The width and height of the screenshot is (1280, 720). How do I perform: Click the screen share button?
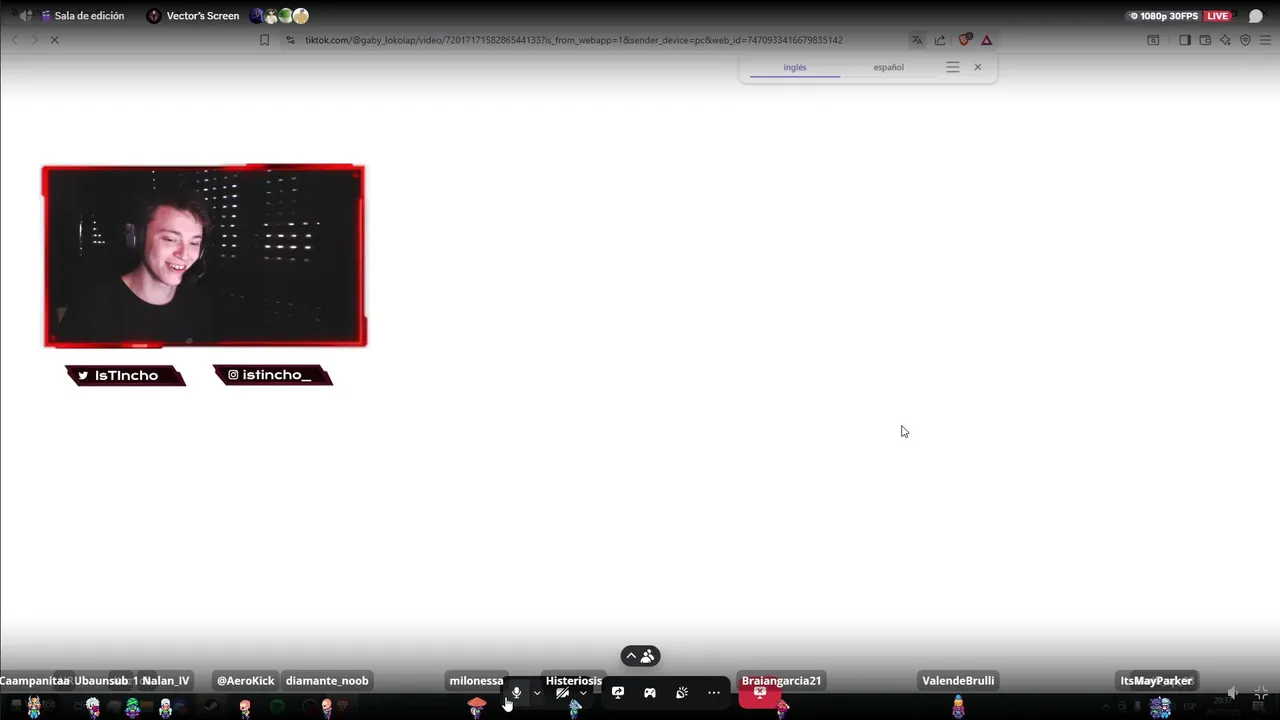618,692
